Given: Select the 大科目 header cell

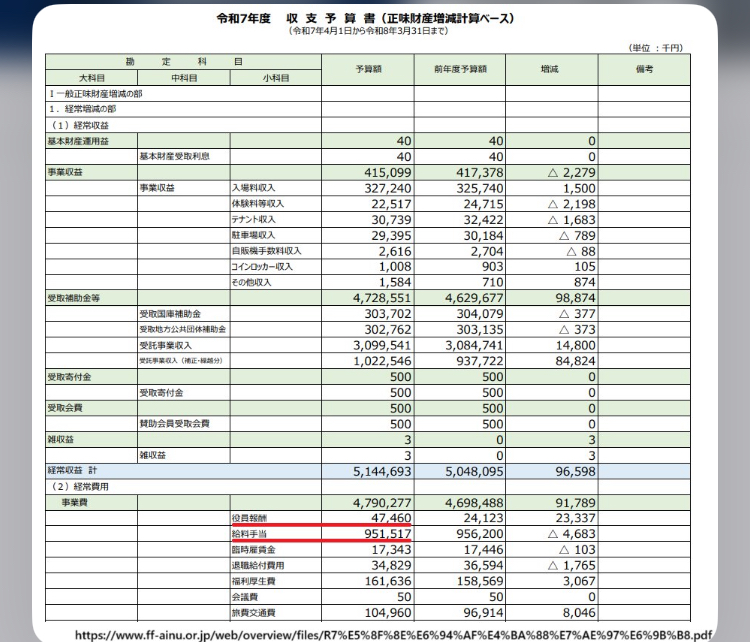Looking at the screenshot, I should coord(91,77).
